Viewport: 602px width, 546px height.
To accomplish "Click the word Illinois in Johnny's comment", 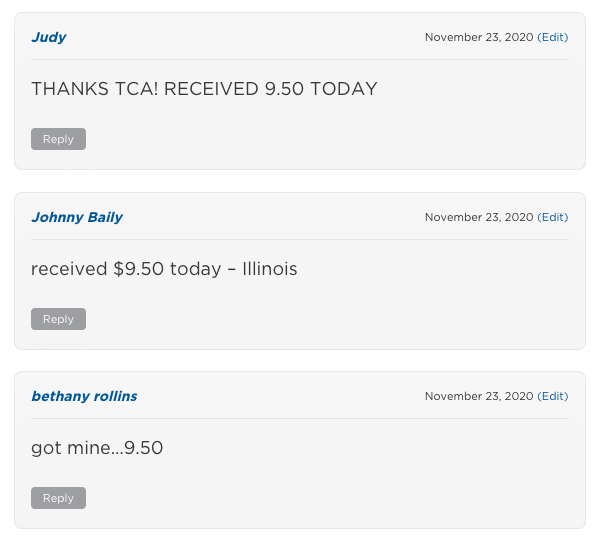I will click(270, 269).
